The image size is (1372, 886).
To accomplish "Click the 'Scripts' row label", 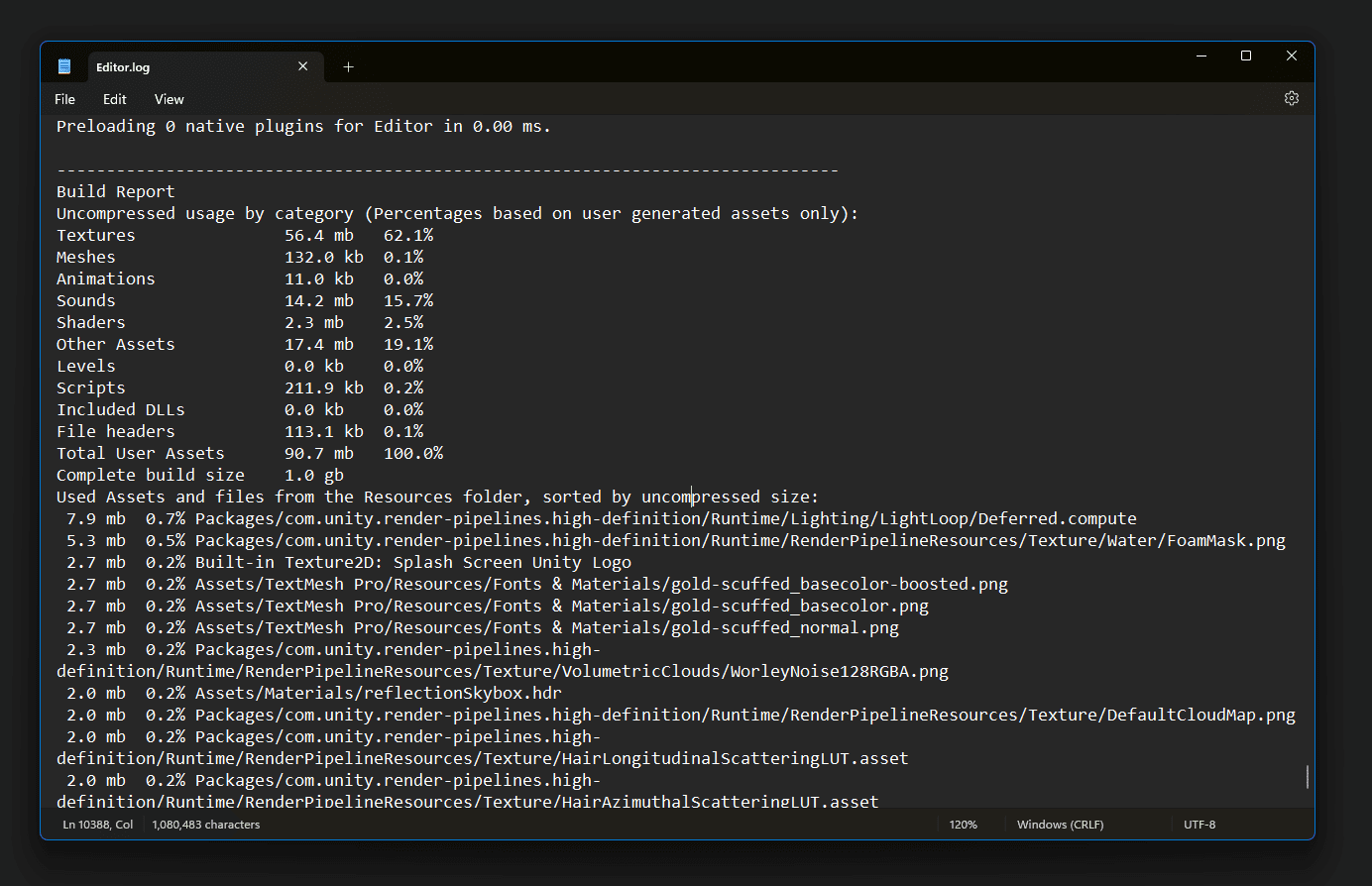I will (x=90, y=388).
